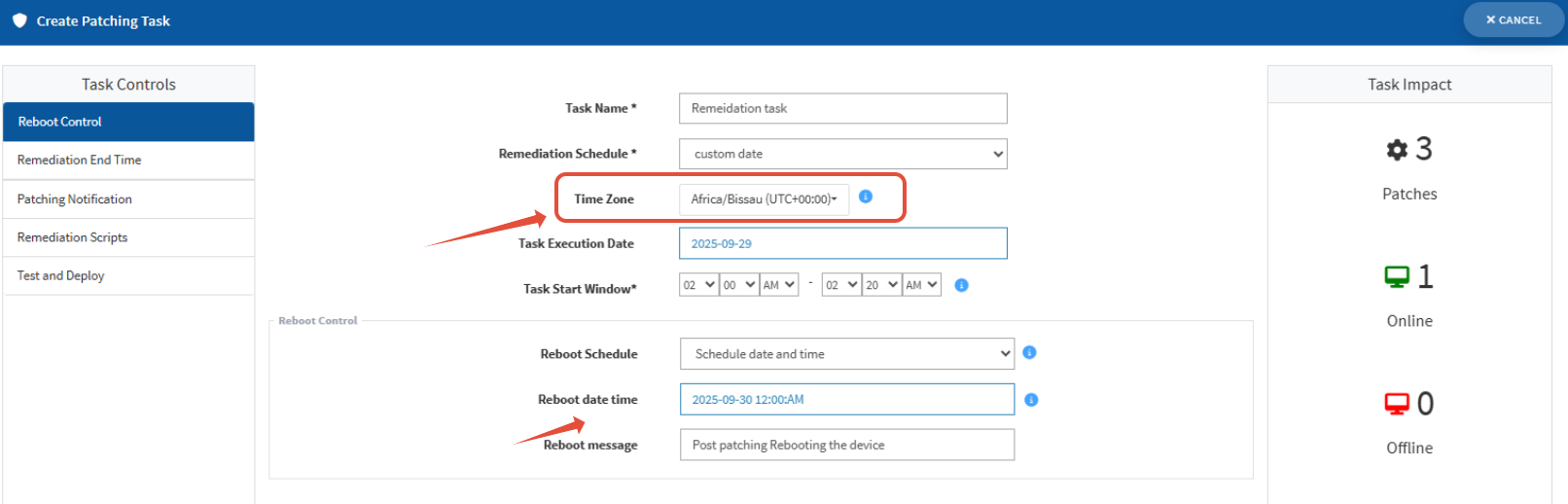Click the Time Zone info icon
This screenshot has height=504, width=1568.
click(x=866, y=197)
